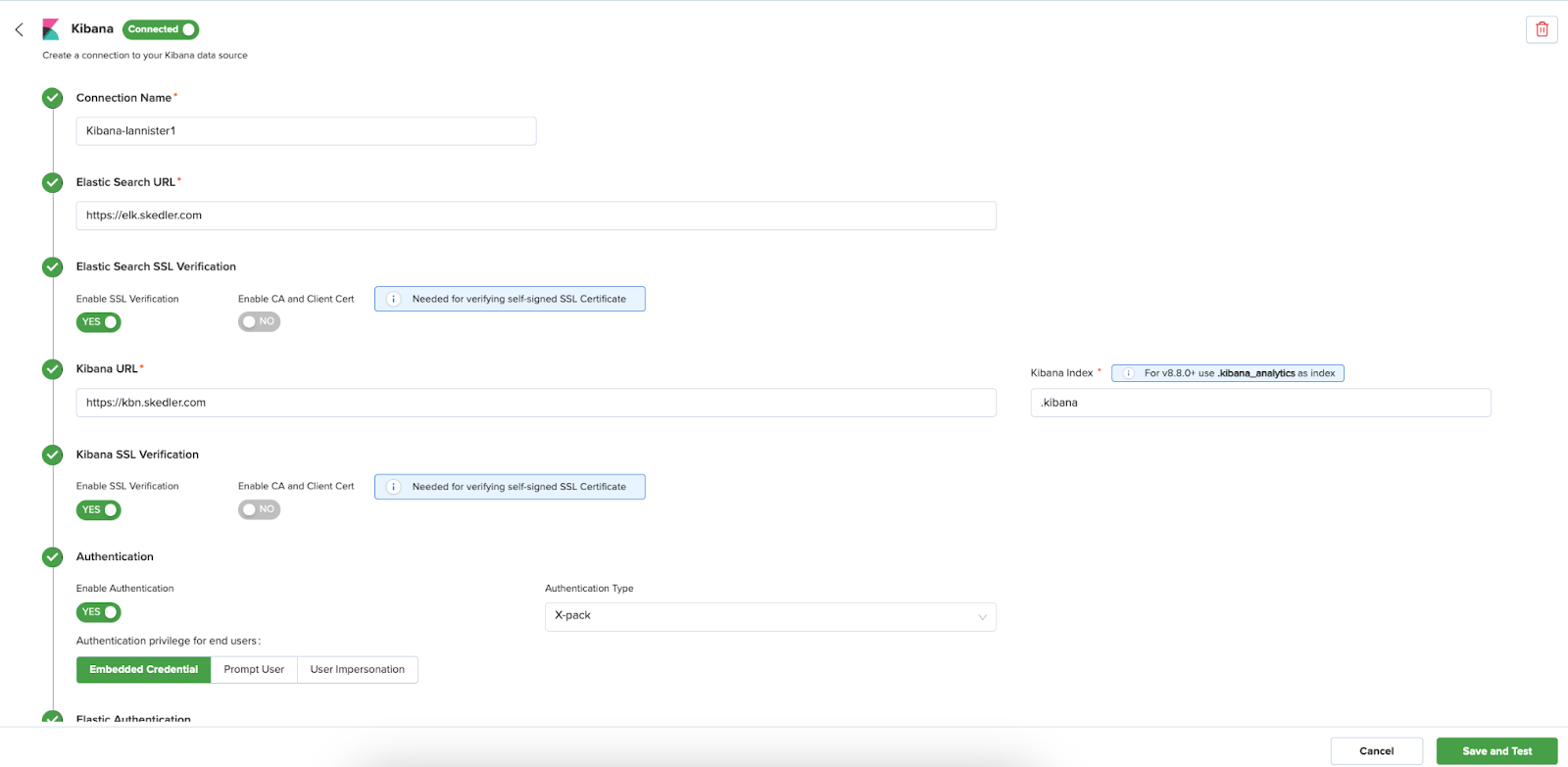The image size is (1568, 767).
Task: Disable Elastic Search Enable SSL Verification toggle
Action: 99,322
